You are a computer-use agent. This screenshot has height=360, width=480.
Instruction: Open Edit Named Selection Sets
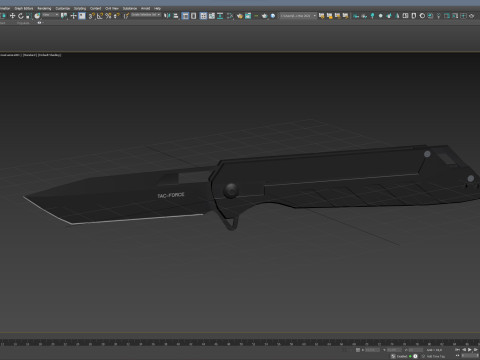pyautogui.click(x=126, y=16)
